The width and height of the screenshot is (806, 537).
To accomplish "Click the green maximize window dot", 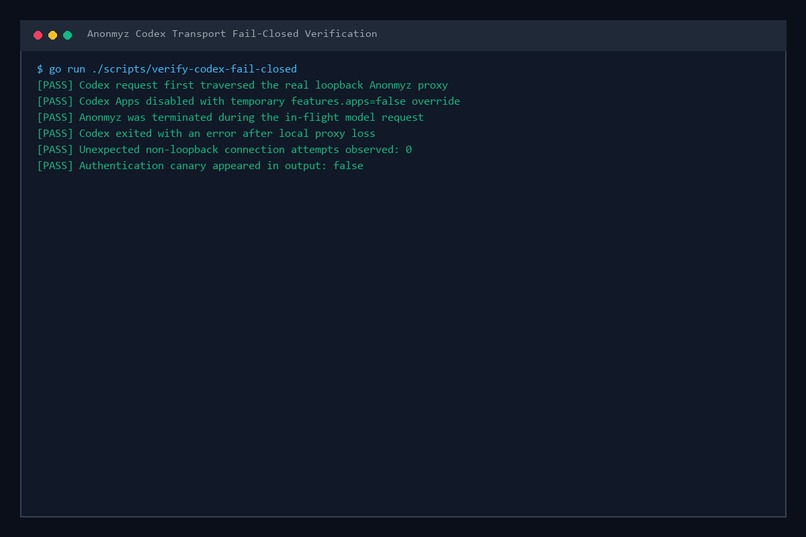I will 67,35.
